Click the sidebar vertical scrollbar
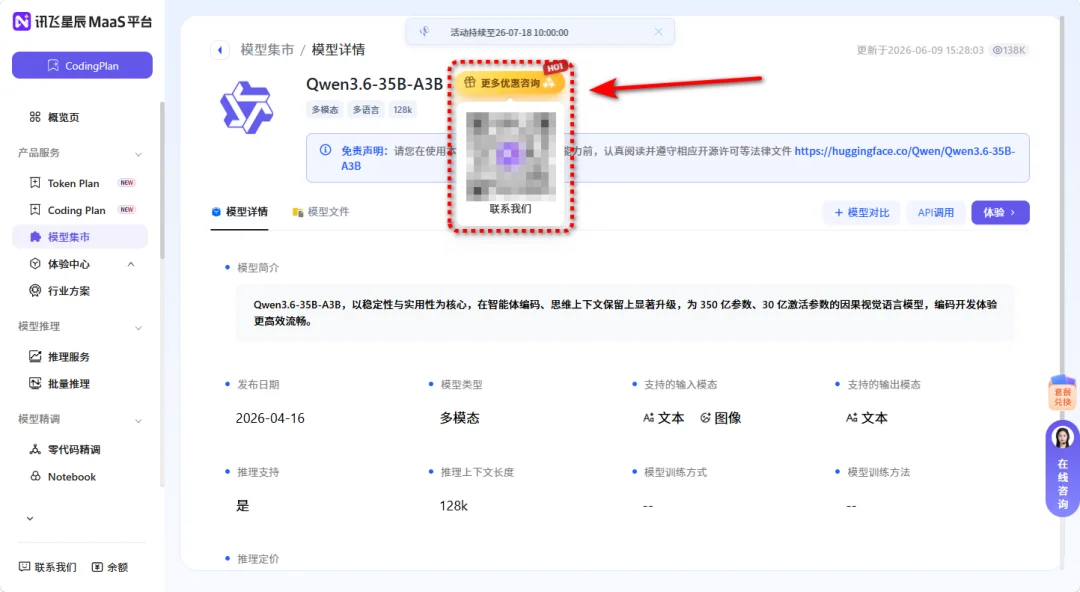Image resolution: width=1080 pixels, height=592 pixels. coord(162,181)
